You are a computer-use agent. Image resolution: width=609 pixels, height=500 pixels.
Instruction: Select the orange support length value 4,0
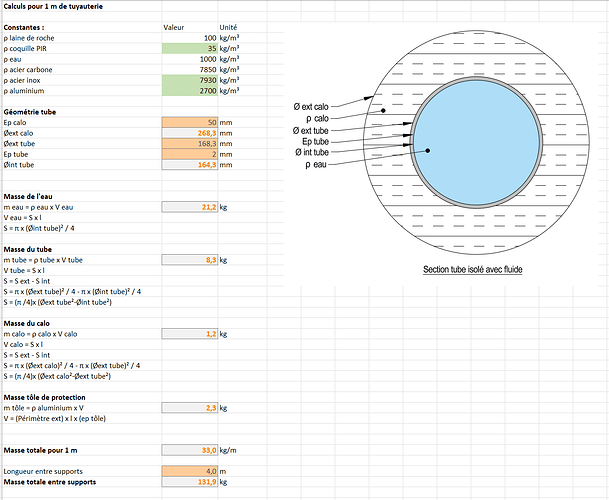click(x=190, y=471)
